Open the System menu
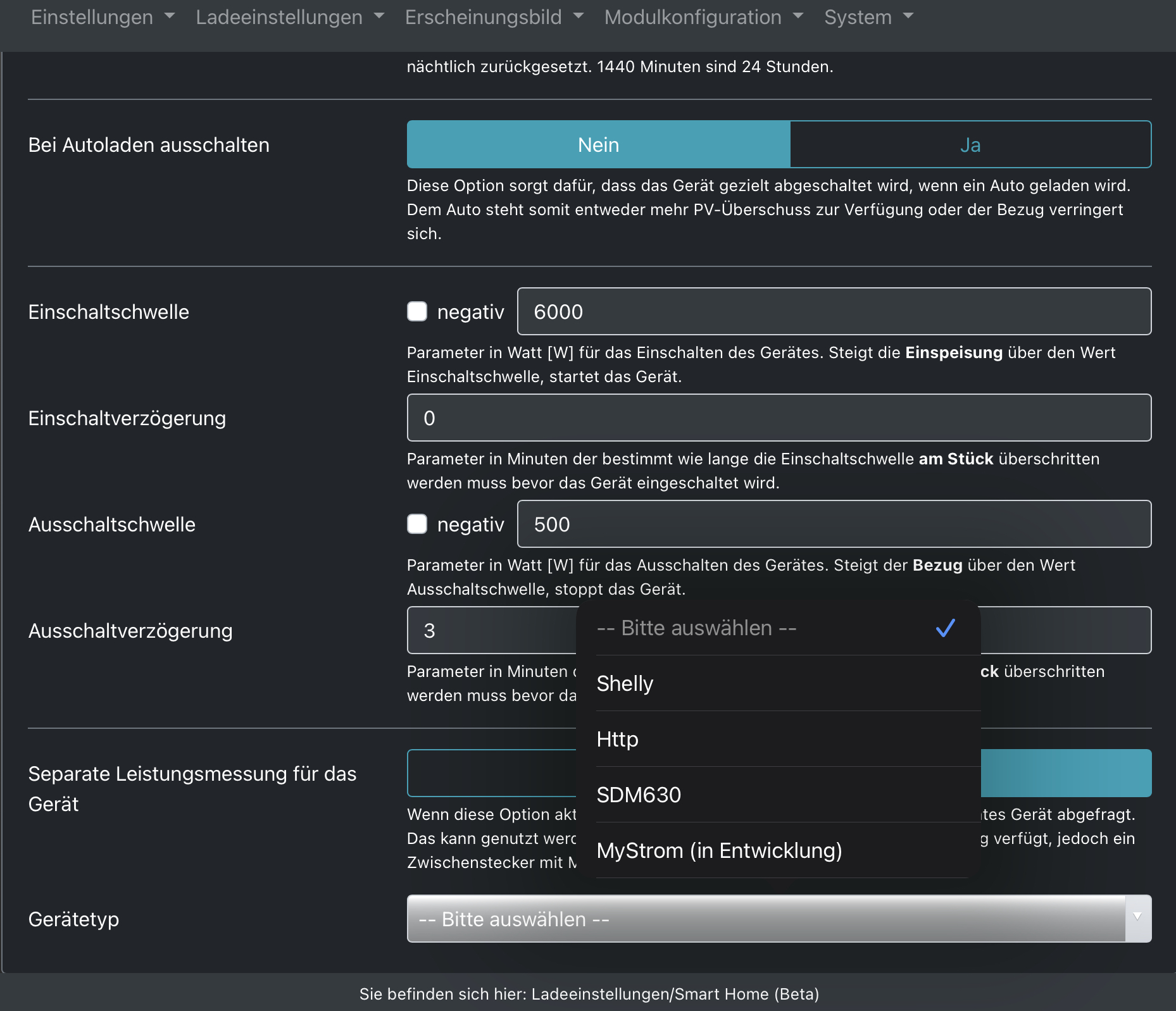Viewport: 1176px width, 1011px height. [x=868, y=17]
